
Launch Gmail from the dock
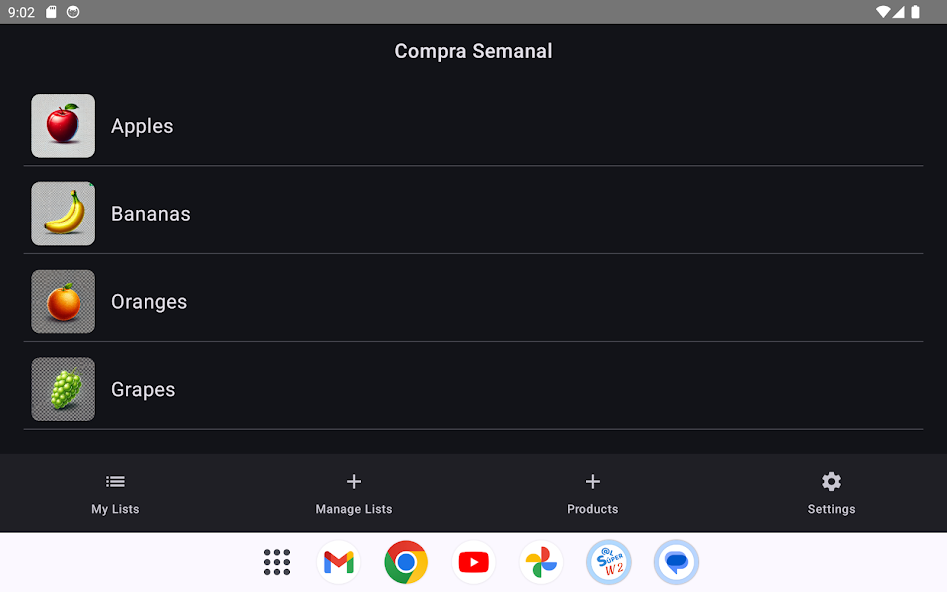click(338, 562)
